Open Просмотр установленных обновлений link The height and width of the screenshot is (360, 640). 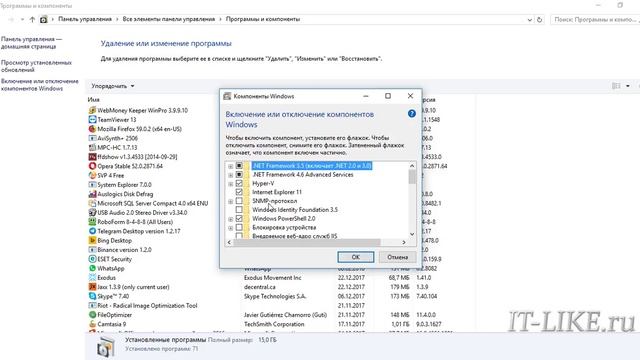(36, 66)
